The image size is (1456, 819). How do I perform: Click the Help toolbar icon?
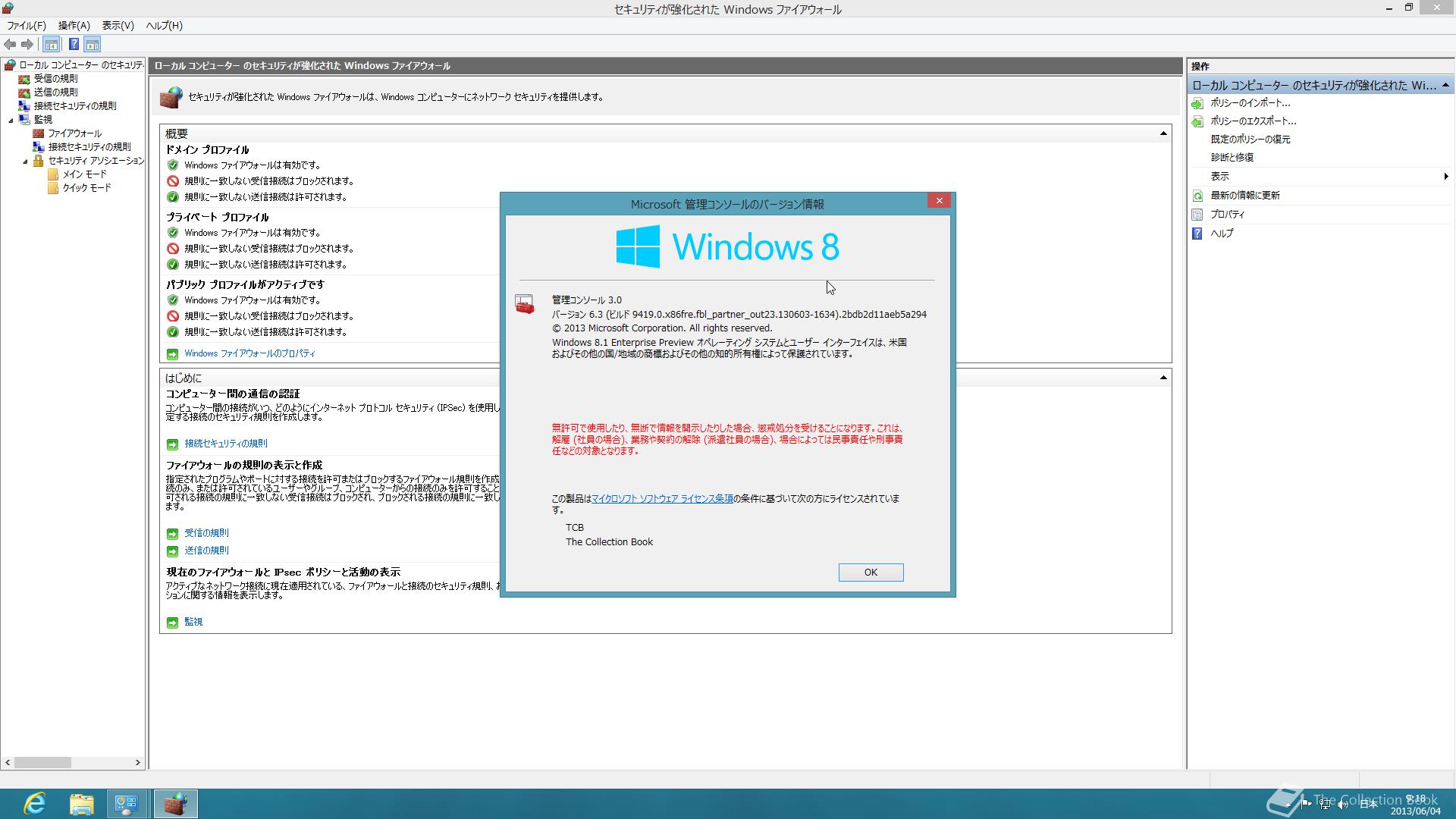pos(74,45)
